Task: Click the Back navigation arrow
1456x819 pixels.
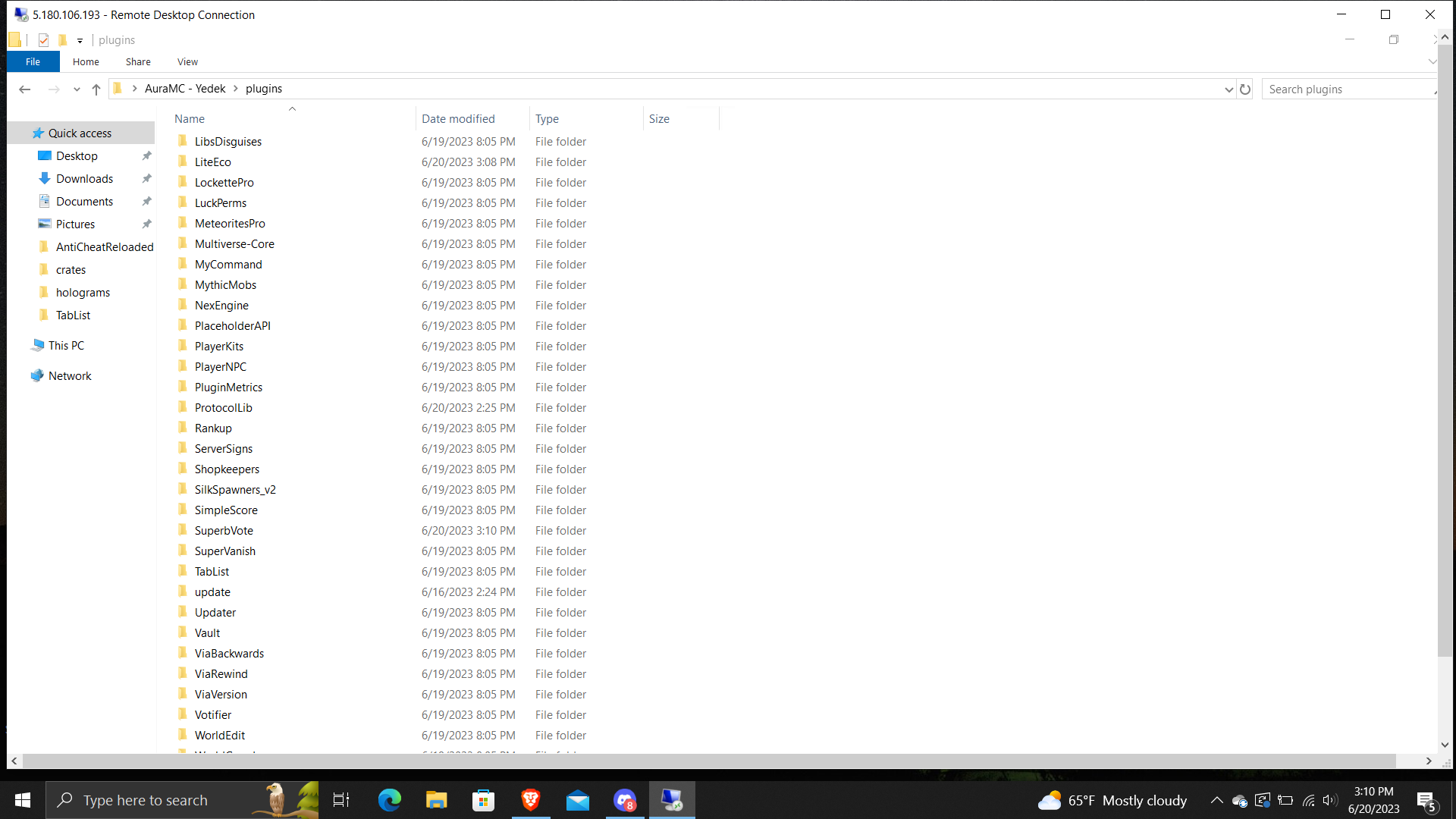Action: pyautogui.click(x=24, y=89)
